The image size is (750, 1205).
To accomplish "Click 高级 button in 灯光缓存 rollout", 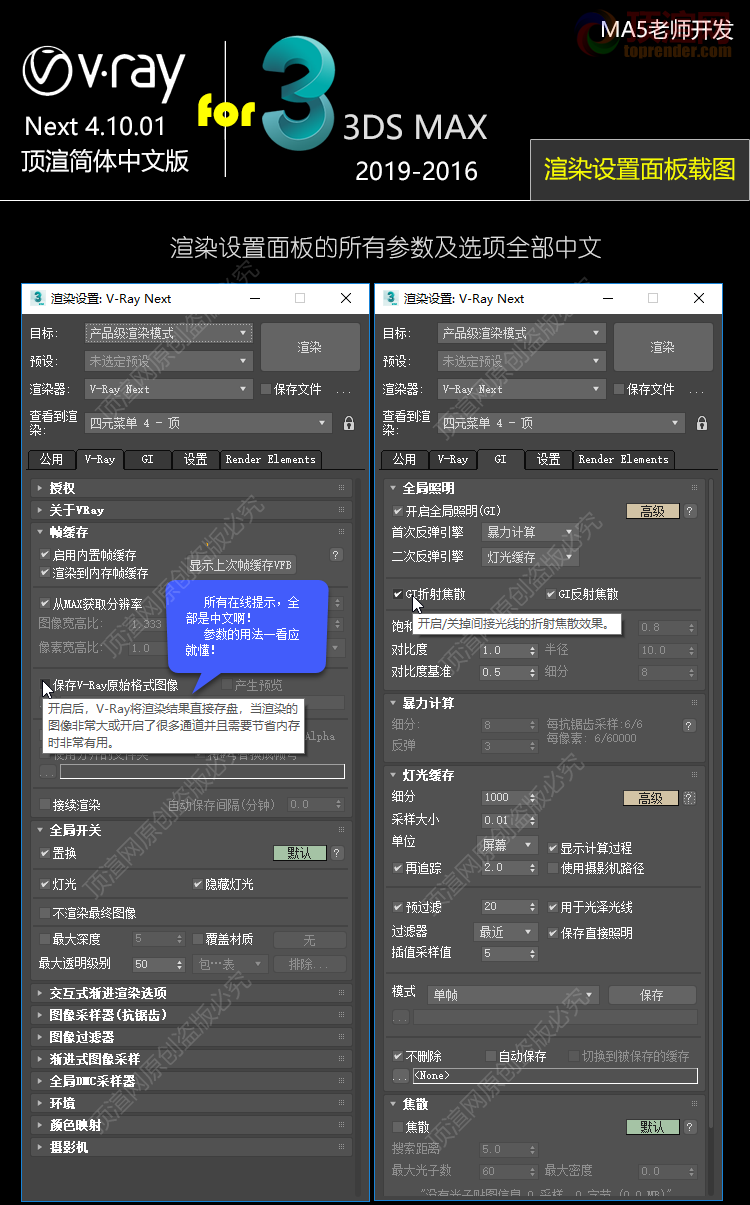I will coord(651,798).
